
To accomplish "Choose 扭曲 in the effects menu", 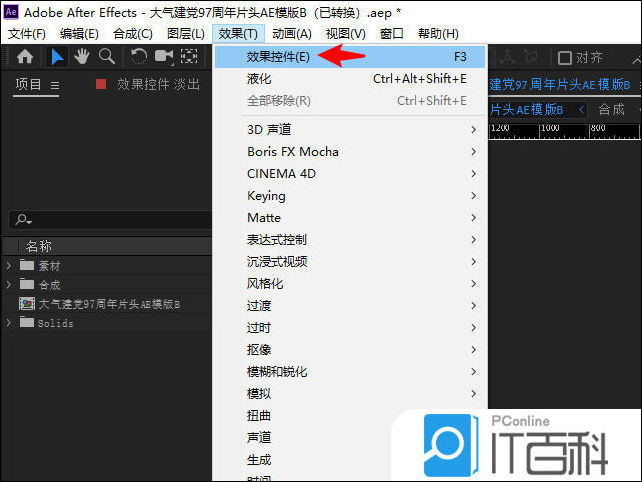I will 259,416.
